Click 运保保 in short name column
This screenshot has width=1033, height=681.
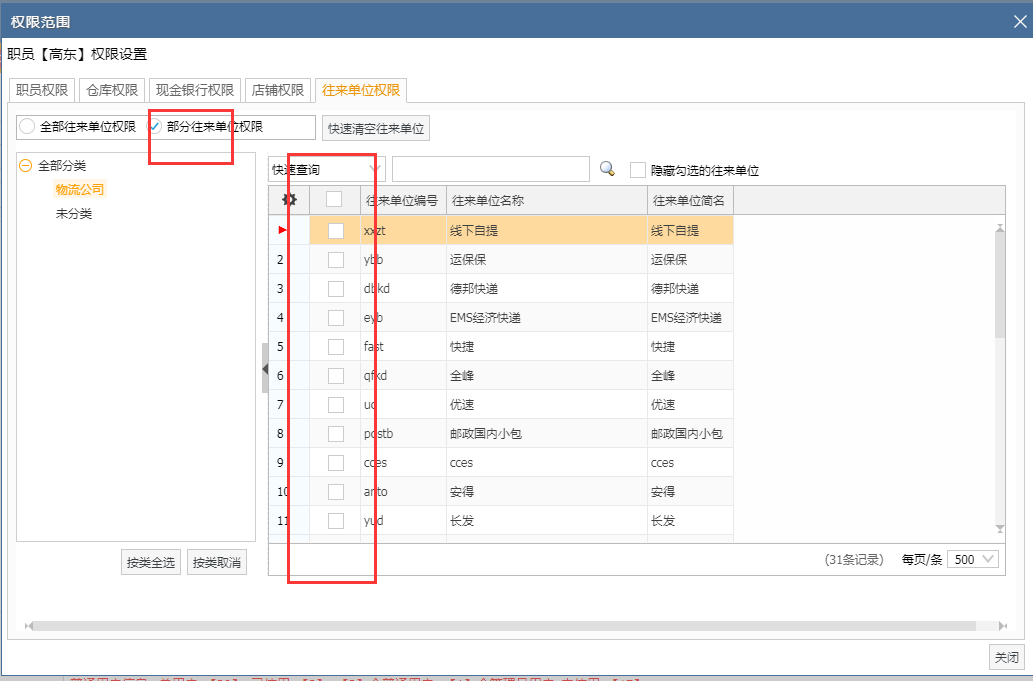click(x=669, y=259)
